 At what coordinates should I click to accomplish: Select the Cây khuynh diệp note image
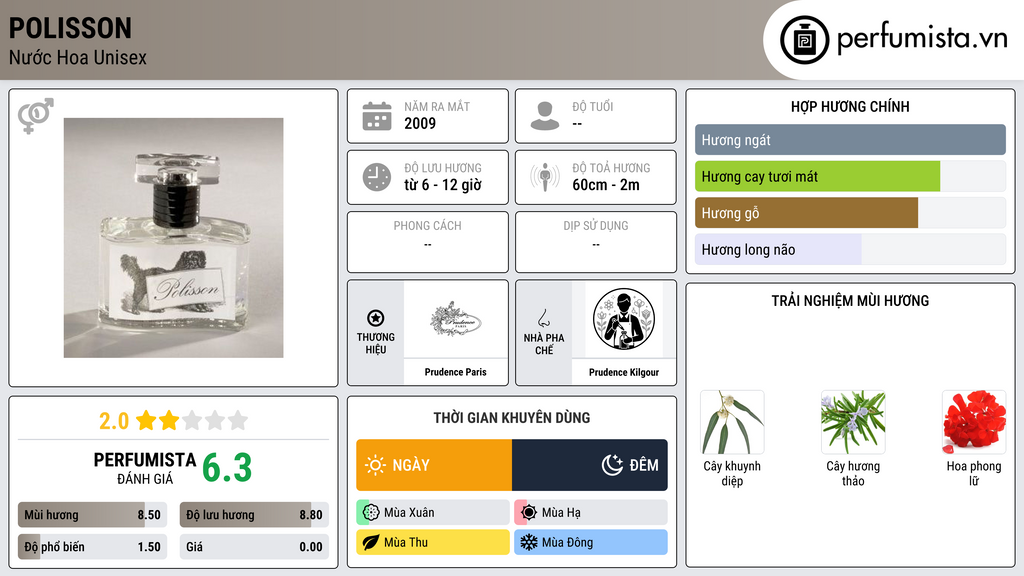[x=732, y=422]
